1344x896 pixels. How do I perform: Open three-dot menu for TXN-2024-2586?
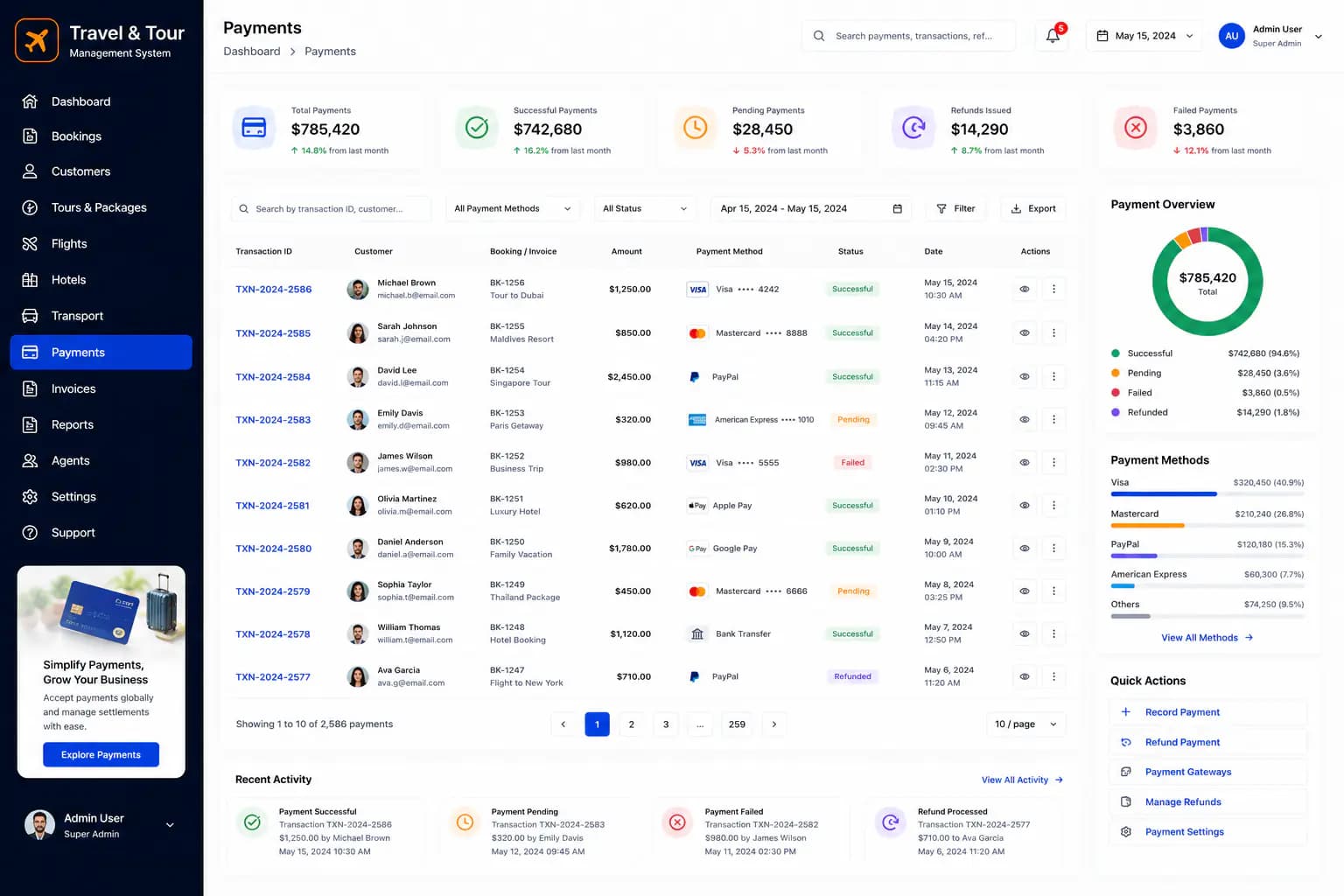point(1053,289)
